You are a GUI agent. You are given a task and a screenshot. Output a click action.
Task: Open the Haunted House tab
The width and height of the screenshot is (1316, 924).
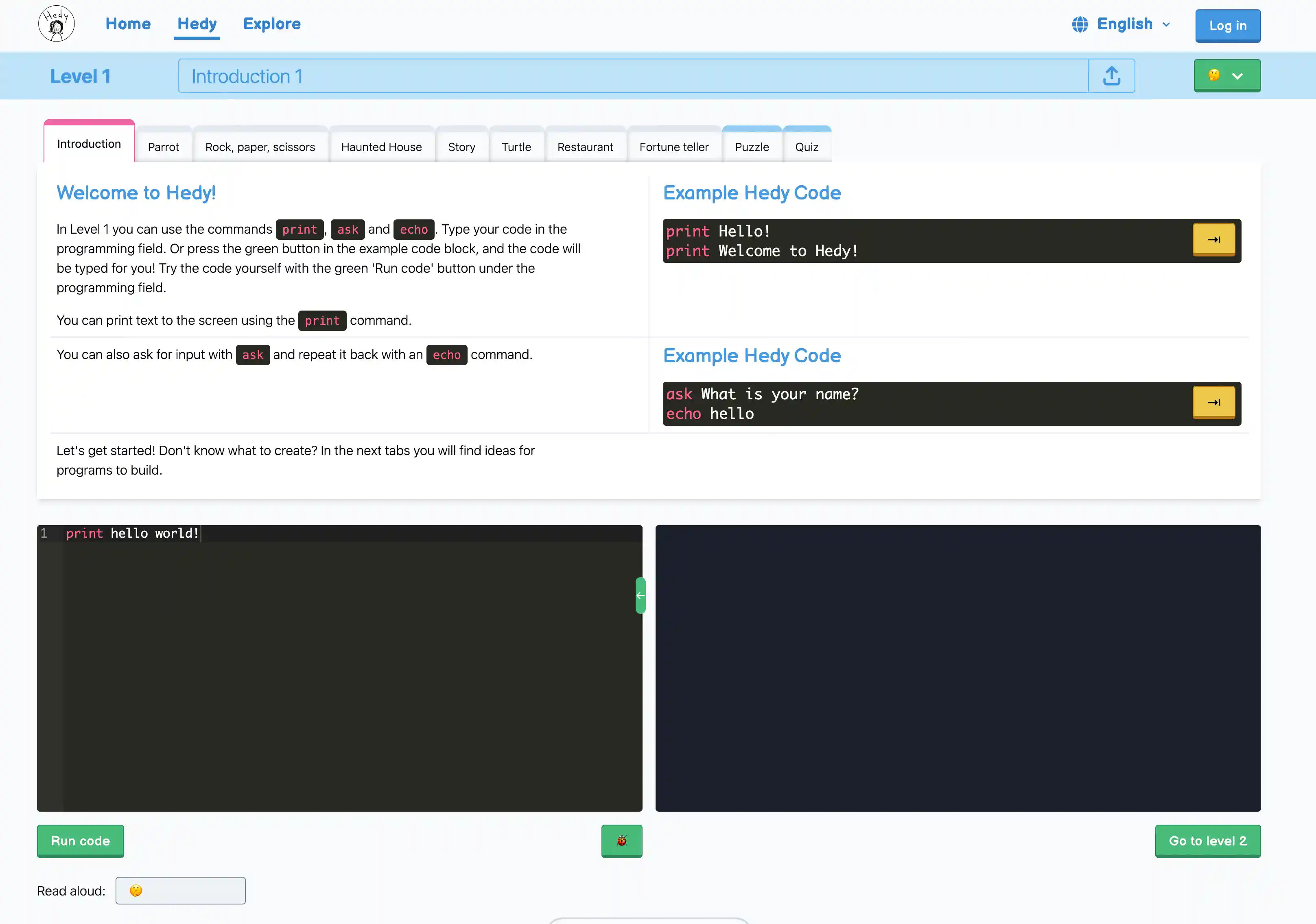tap(381, 147)
